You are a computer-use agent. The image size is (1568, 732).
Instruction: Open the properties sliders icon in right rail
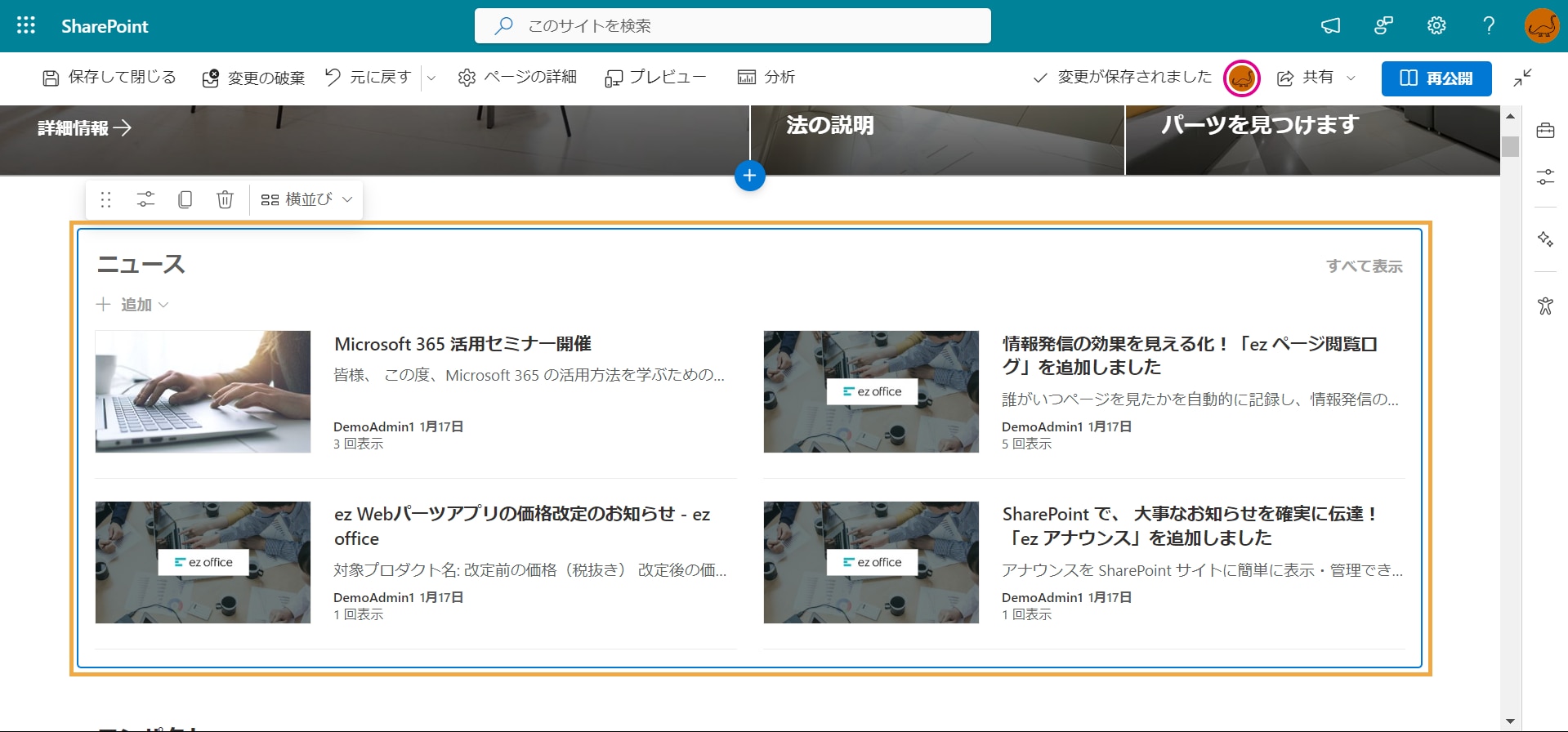click(1545, 176)
